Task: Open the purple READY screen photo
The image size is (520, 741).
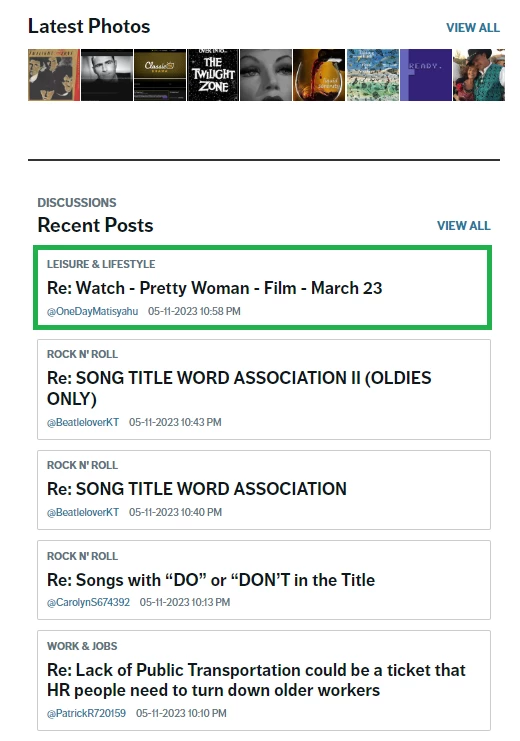Action: 425,75
